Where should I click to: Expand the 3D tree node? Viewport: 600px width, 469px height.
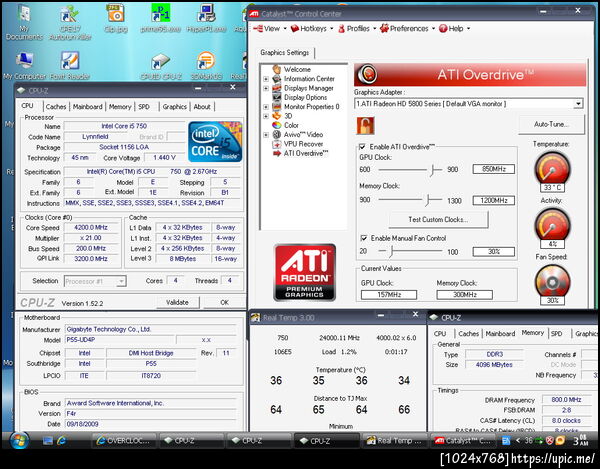pyautogui.click(x=266, y=116)
